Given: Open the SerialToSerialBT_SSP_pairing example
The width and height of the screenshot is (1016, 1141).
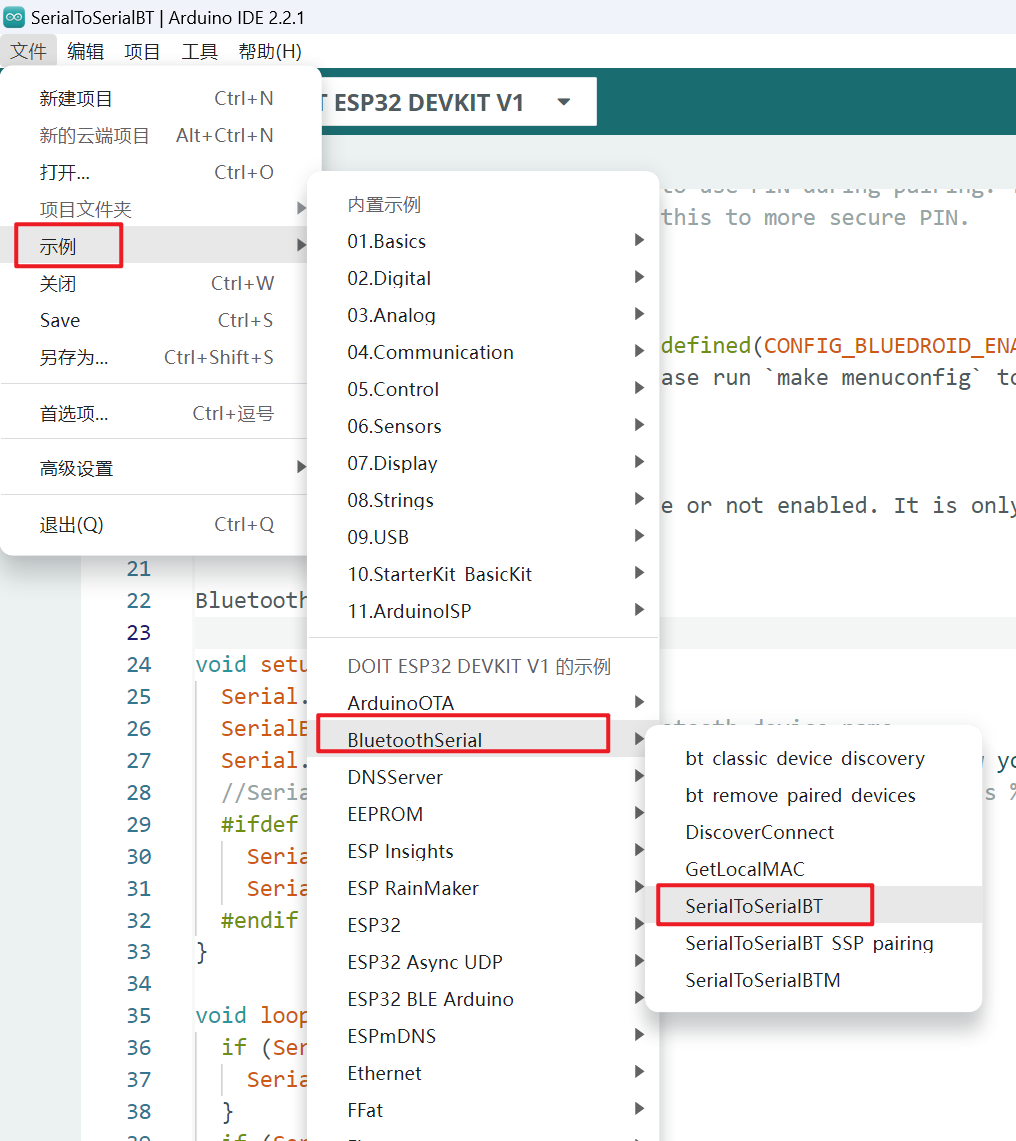Looking at the screenshot, I should pyautogui.click(x=814, y=943).
